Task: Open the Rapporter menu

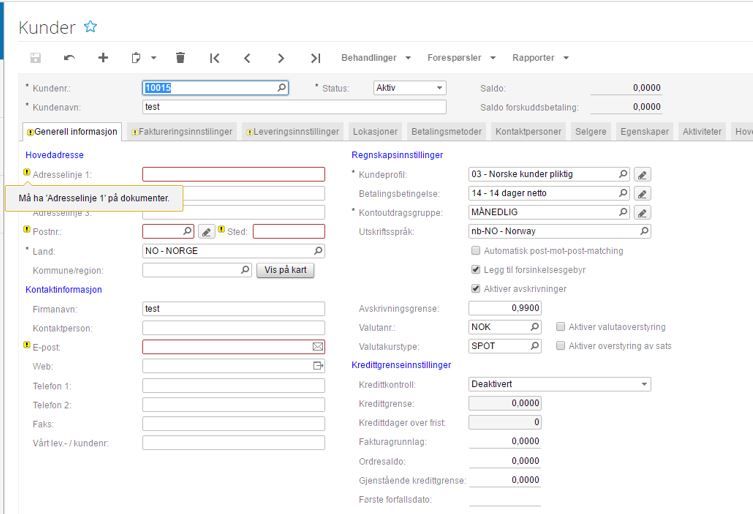Action: (540, 58)
